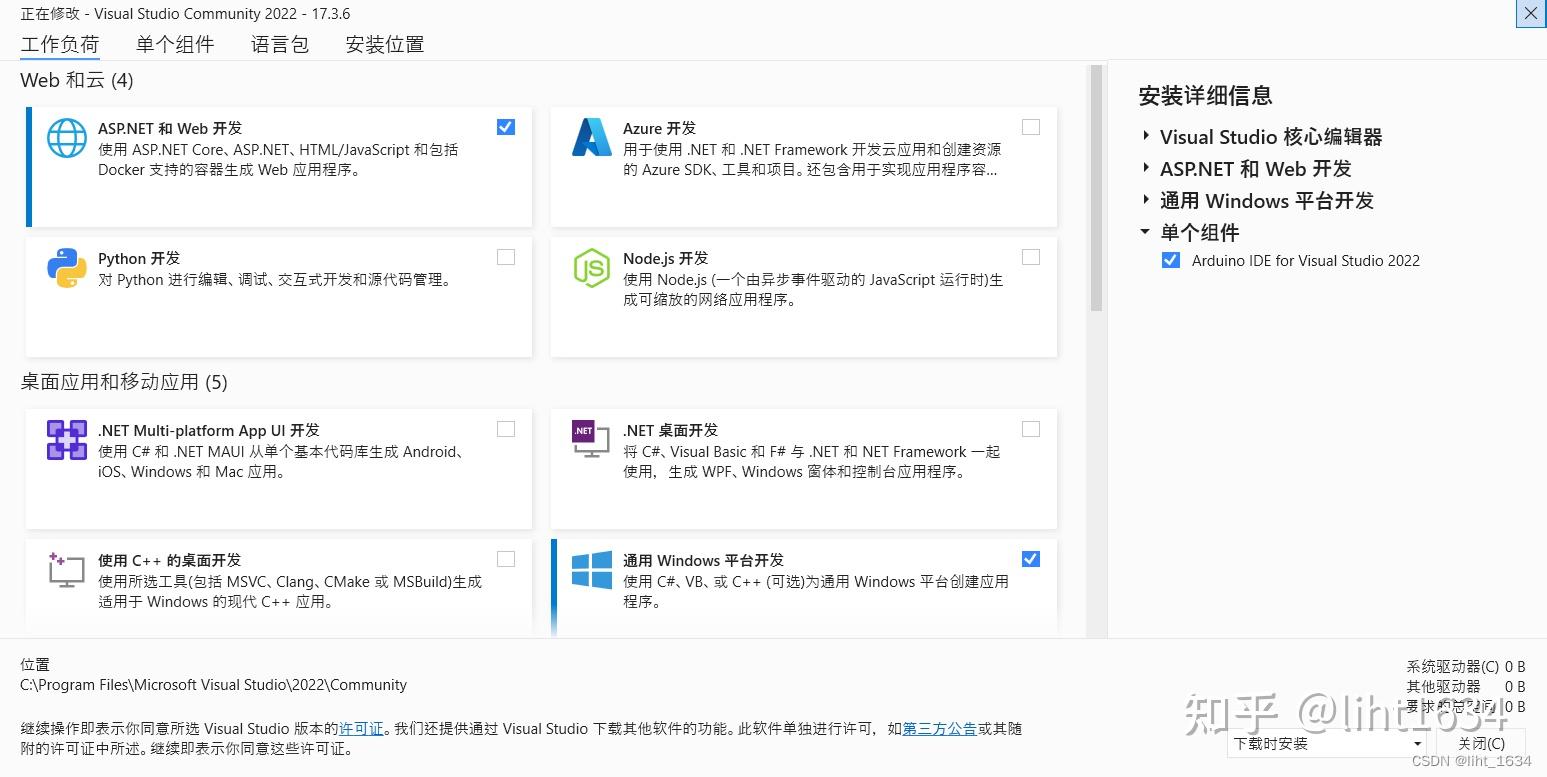The image size is (1547, 777).
Task: Click the Azure development logo icon
Action: click(591, 138)
